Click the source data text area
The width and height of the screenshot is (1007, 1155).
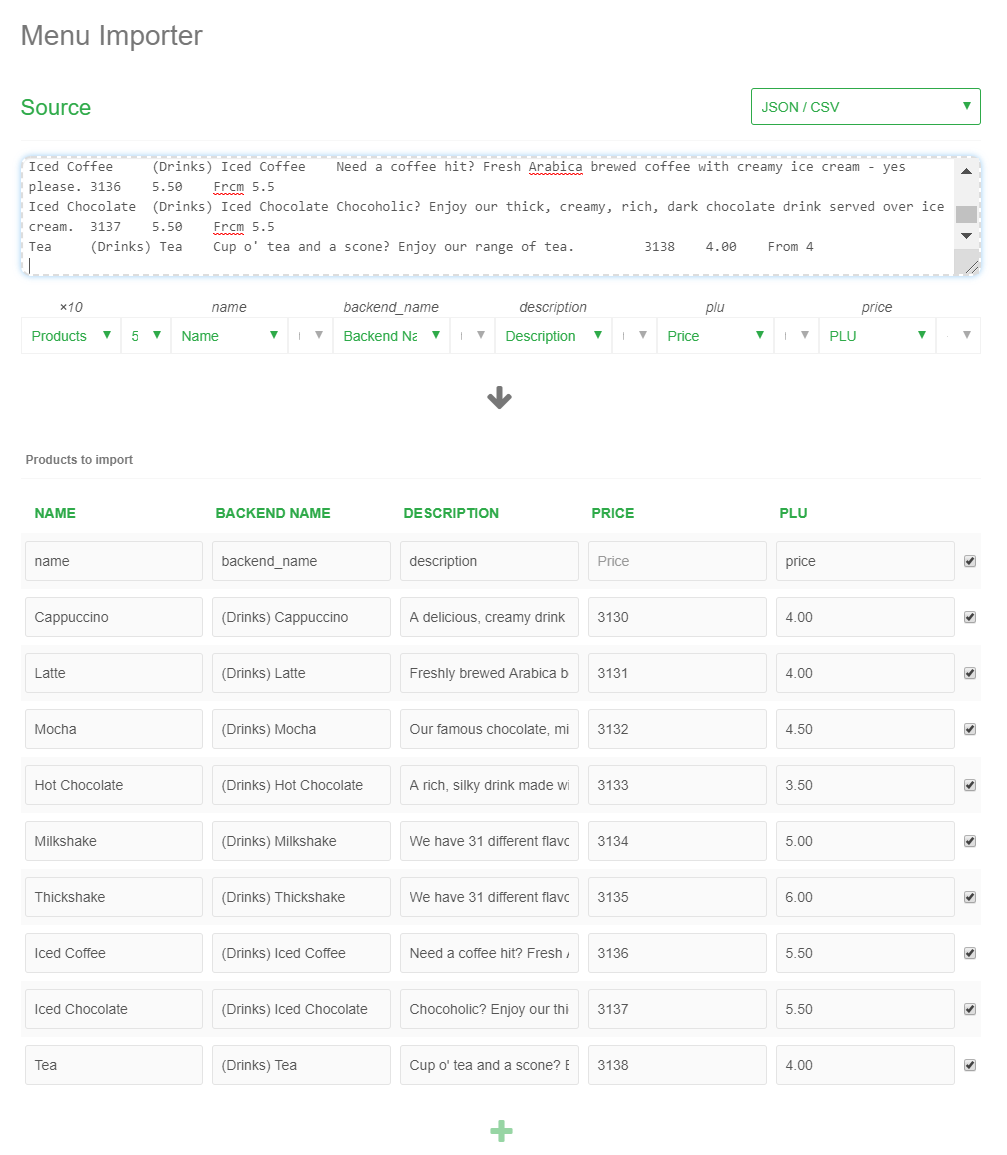coord(488,216)
